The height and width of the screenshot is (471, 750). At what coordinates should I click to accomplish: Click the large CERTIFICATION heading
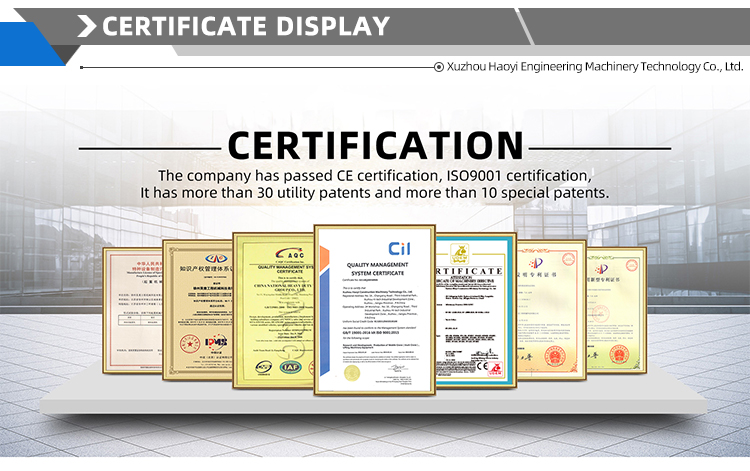click(x=375, y=146)
